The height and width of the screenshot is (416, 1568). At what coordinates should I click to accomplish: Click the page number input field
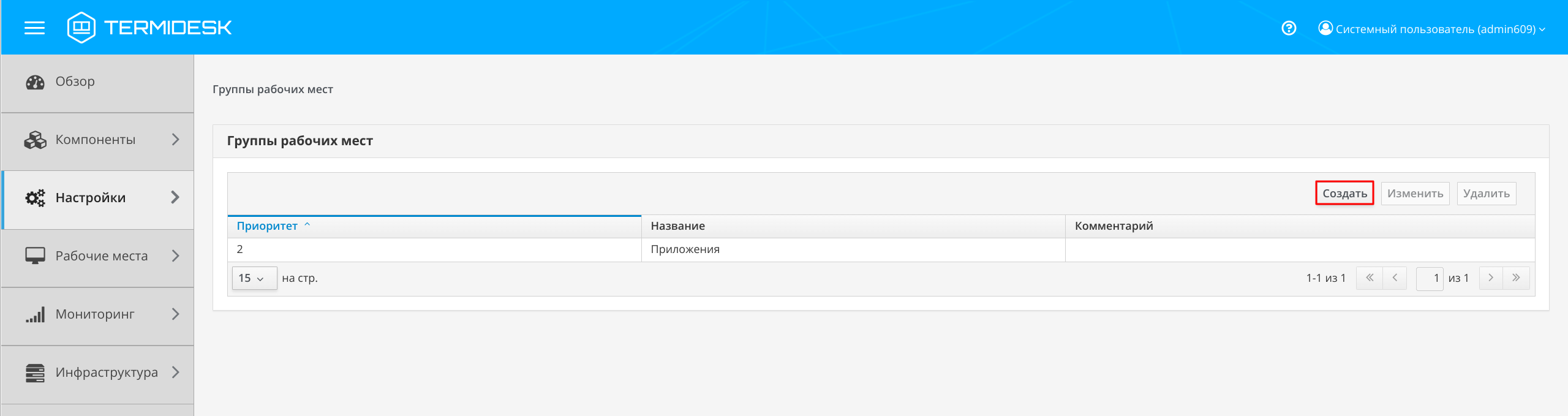pos(1430,278)
